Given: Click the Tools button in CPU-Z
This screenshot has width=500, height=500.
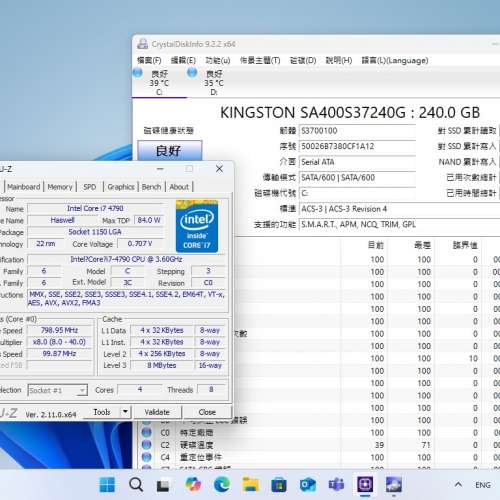Looking at the screenshot, I should pyautogui.click(x=102, y=412).
